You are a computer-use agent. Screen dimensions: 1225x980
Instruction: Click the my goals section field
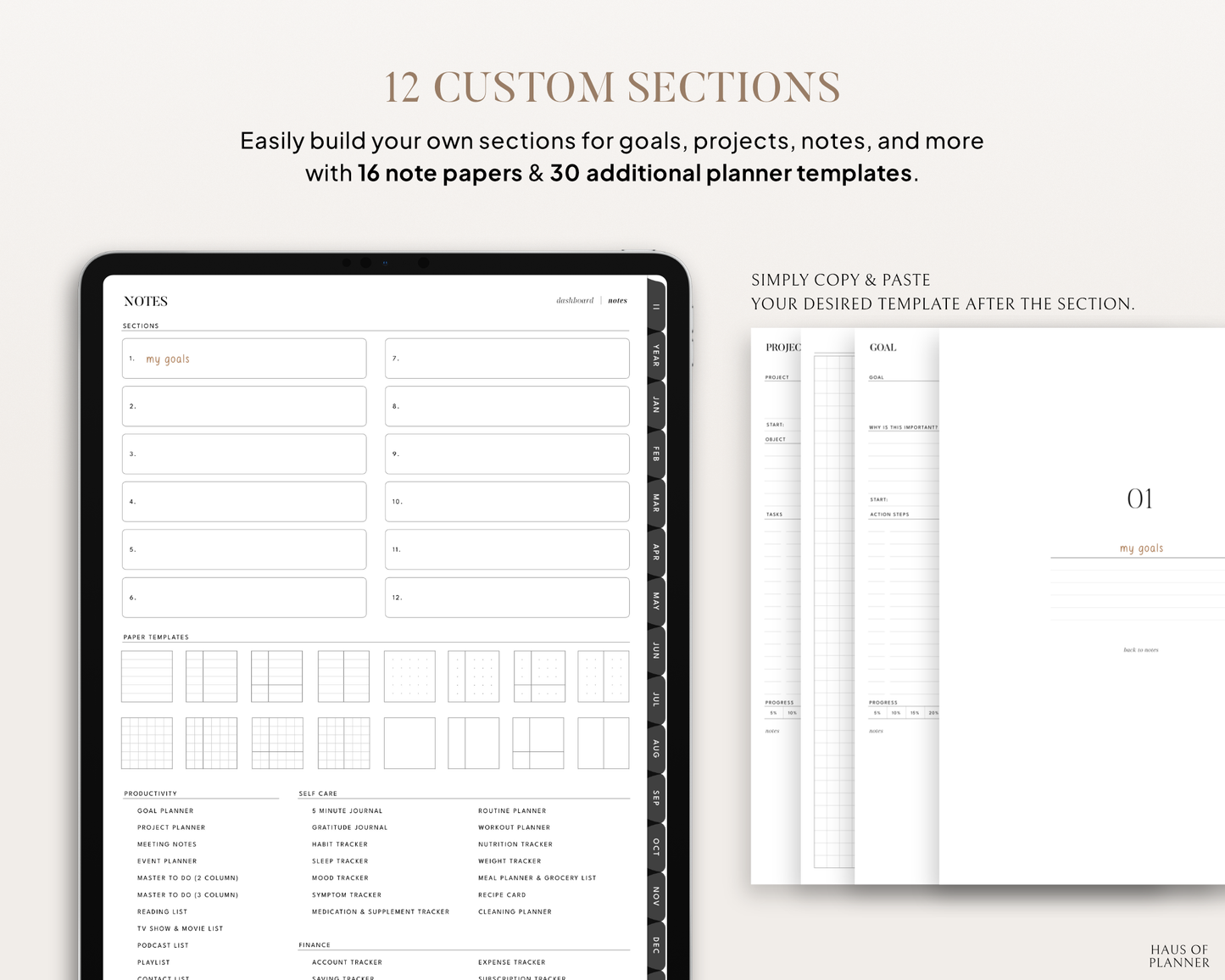[x=244, y=358]
